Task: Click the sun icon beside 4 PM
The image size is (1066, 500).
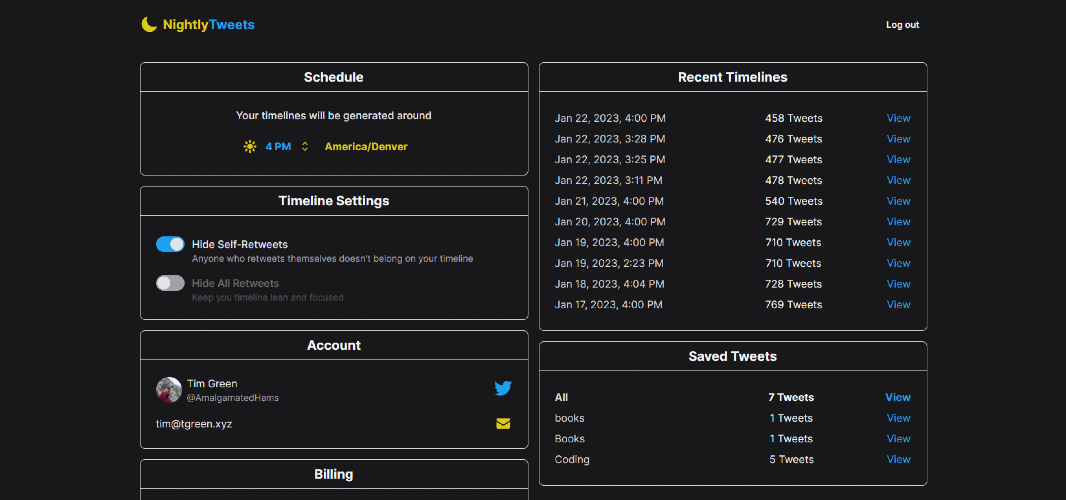Action: 250,146
